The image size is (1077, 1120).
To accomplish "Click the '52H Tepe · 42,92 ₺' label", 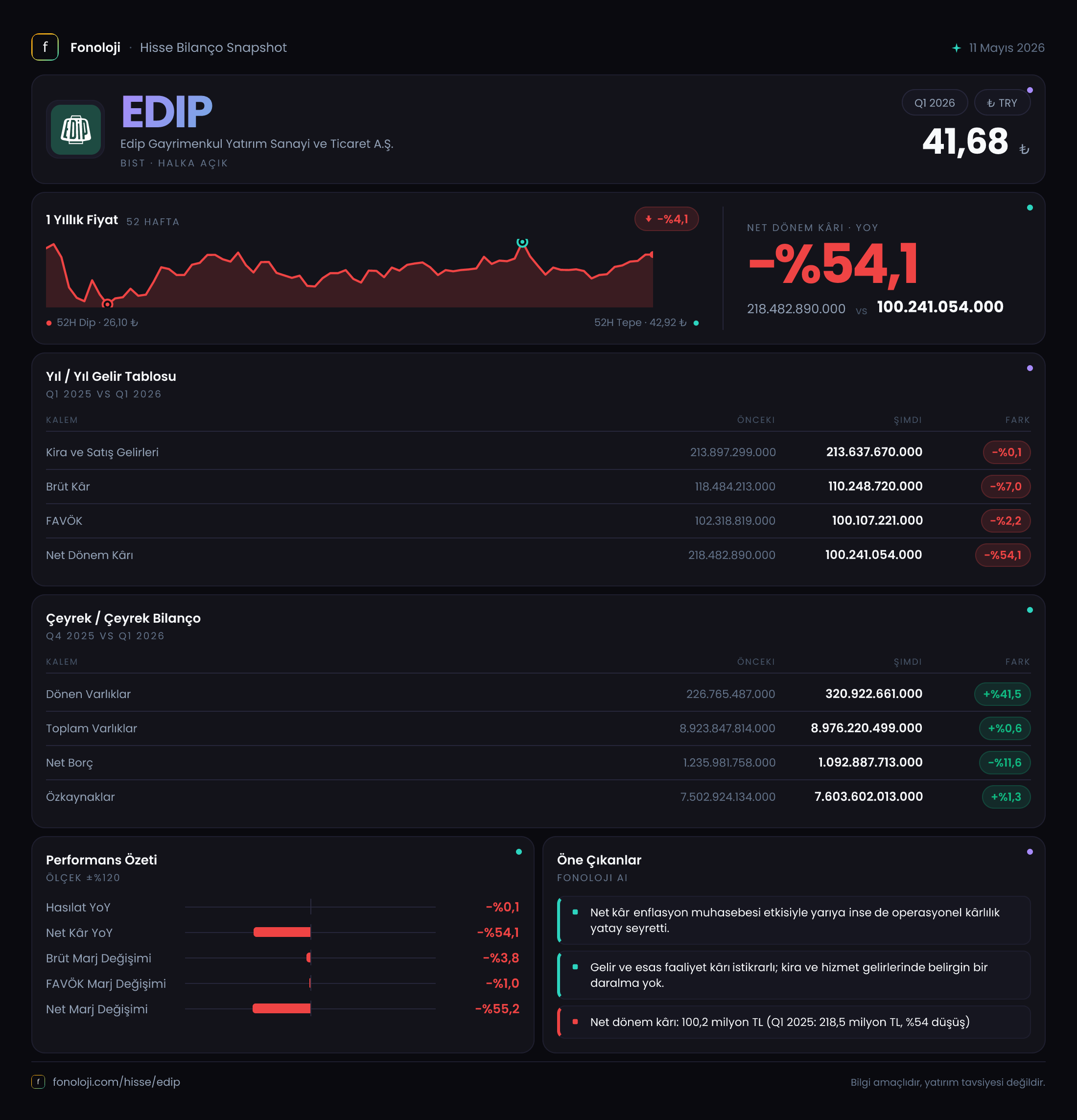I will click(x=640, y=323).
